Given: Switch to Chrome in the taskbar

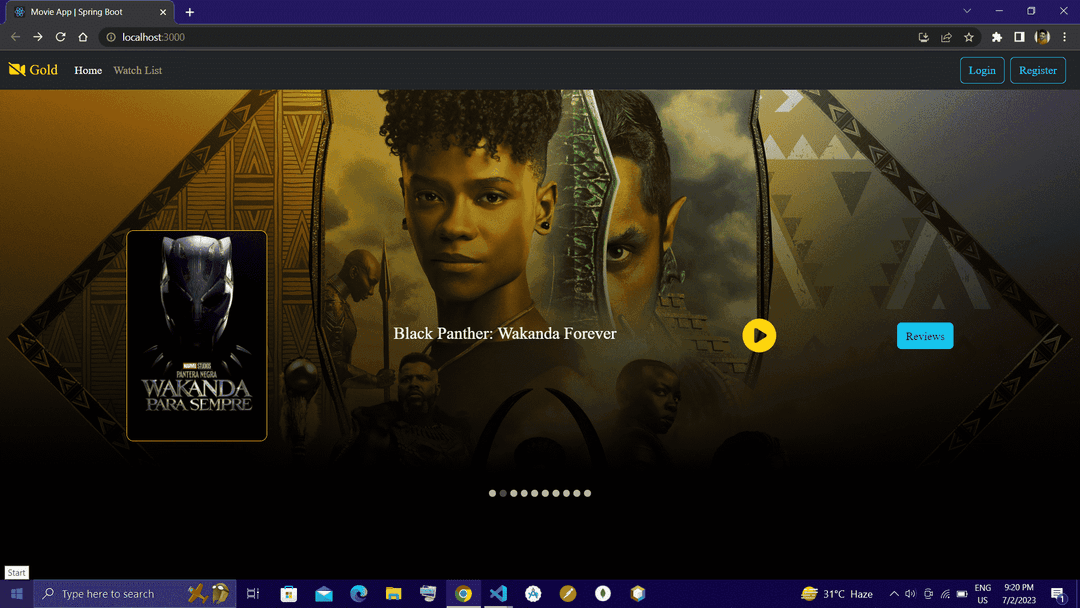Looking at the screenshot, I should [x=464, y=594].
